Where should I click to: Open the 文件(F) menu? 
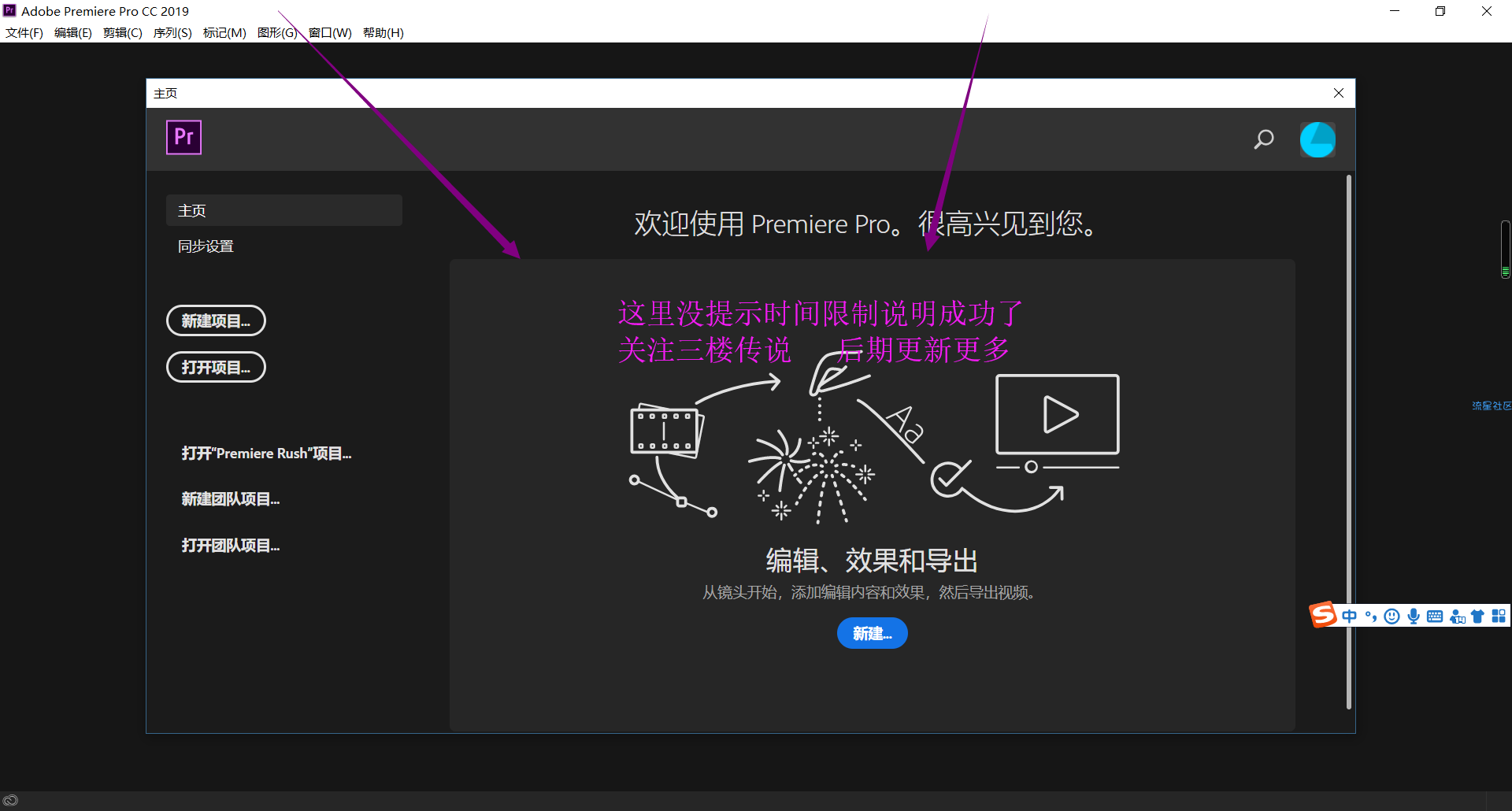(24, 32)
